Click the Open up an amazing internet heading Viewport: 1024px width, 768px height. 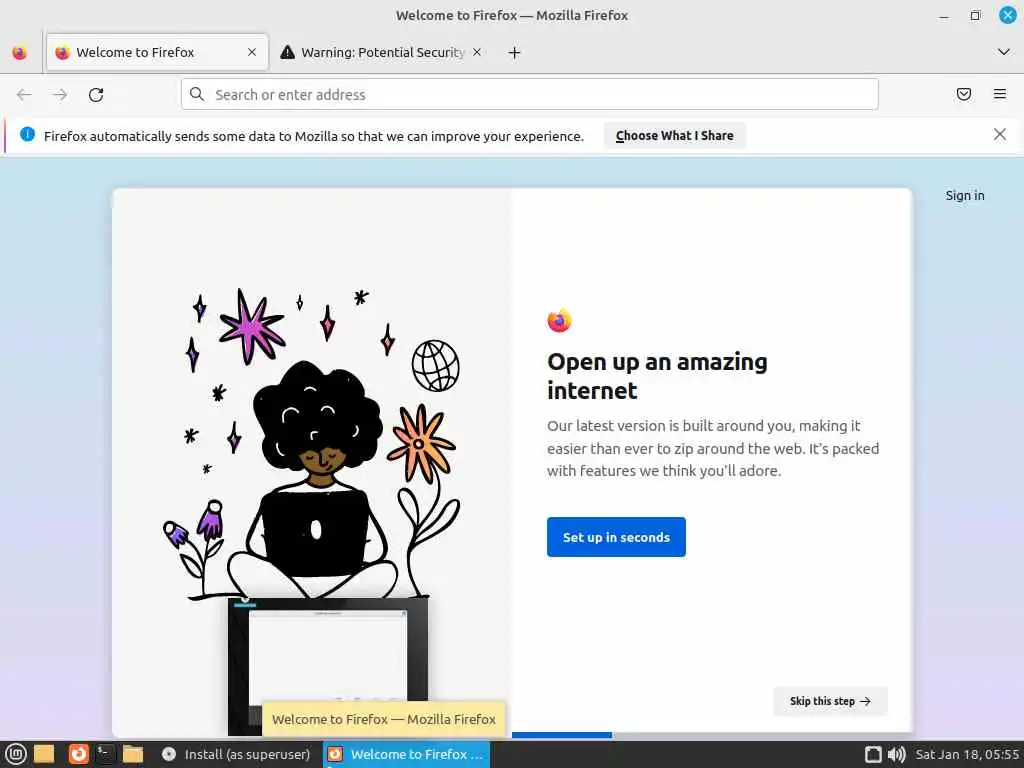pos(657,376)
